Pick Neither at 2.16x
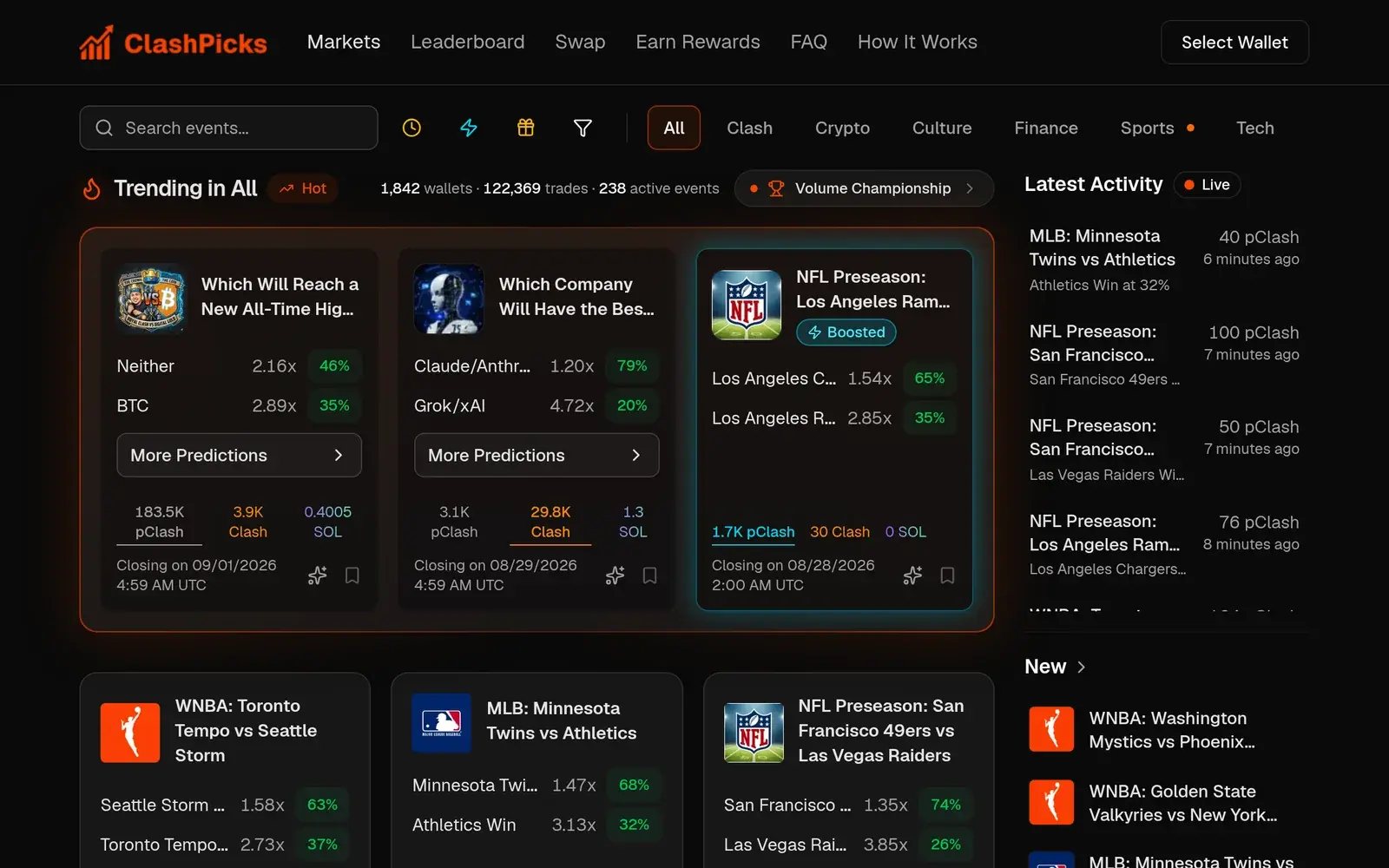 click(239, 366)
